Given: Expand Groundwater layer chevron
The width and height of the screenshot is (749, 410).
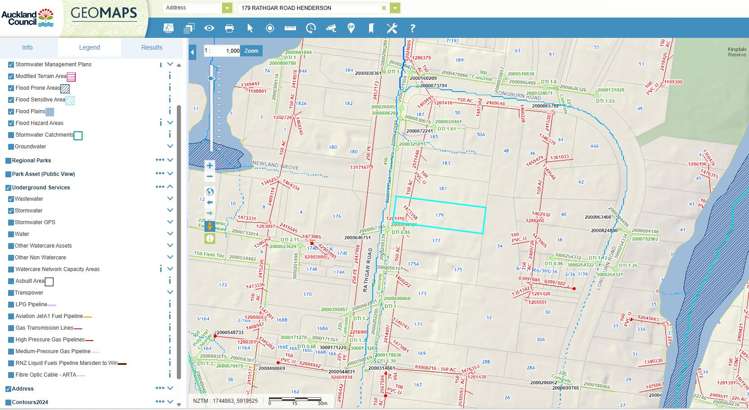Looking at the screenshot, I should tap(170, 146).
